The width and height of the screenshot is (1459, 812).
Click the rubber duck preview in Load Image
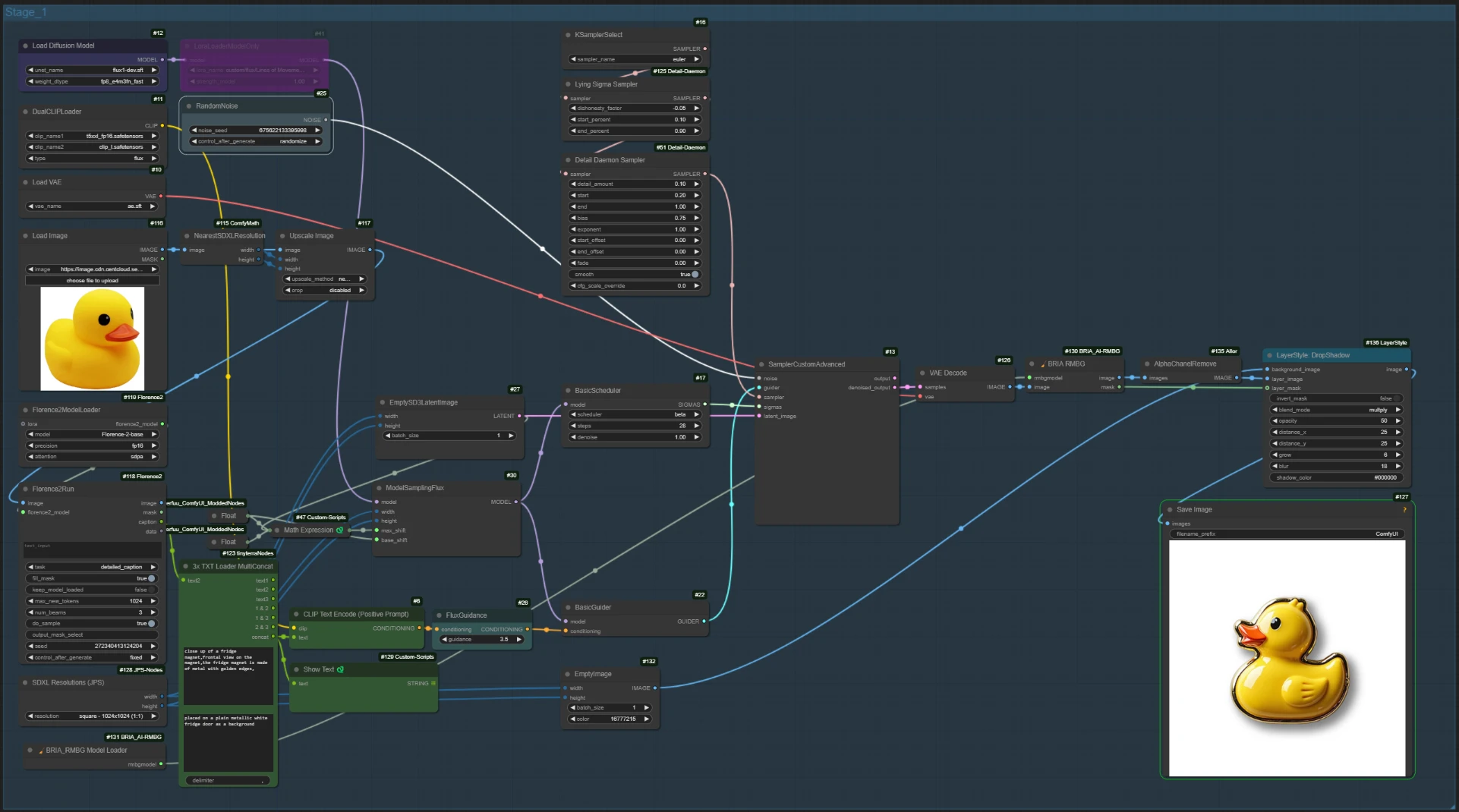coord(92,338)
